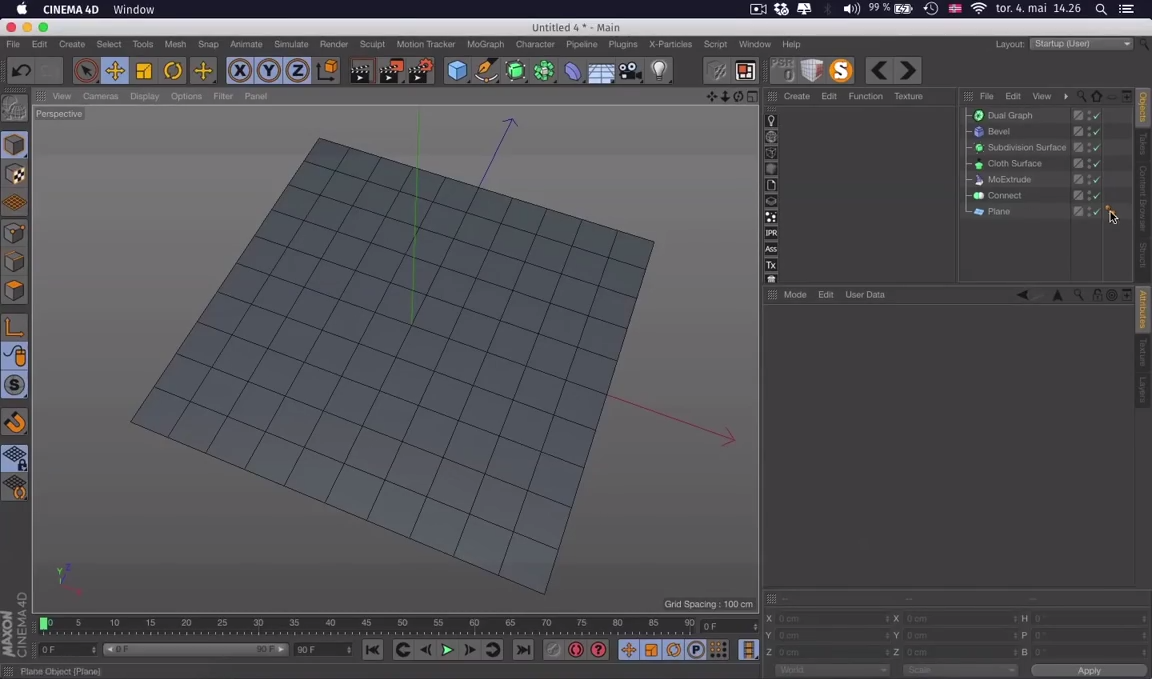Viewport: 1152px width, 679px height.
Task: Go to end of animation
Action: (523, 650)
